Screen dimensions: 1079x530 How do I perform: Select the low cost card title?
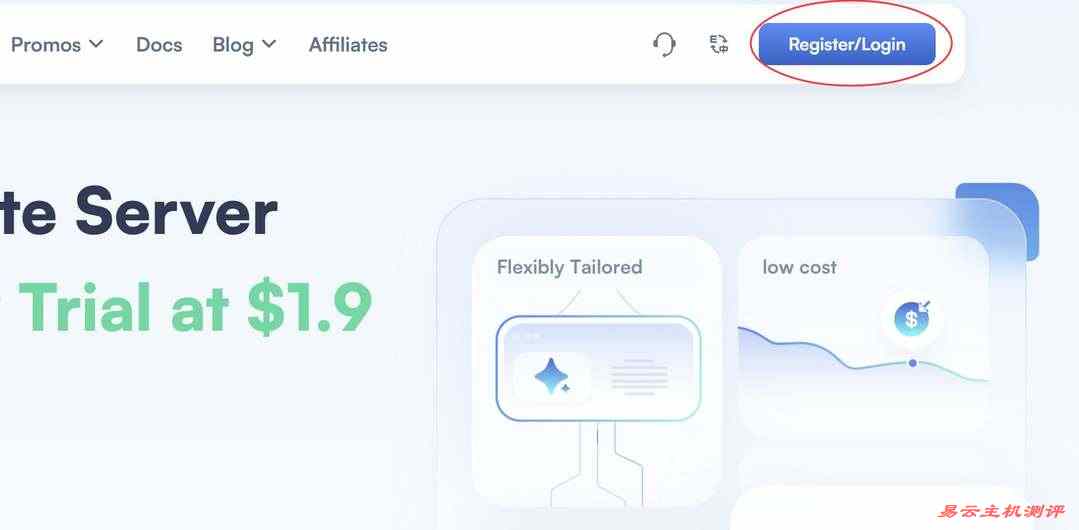(800, 267)
